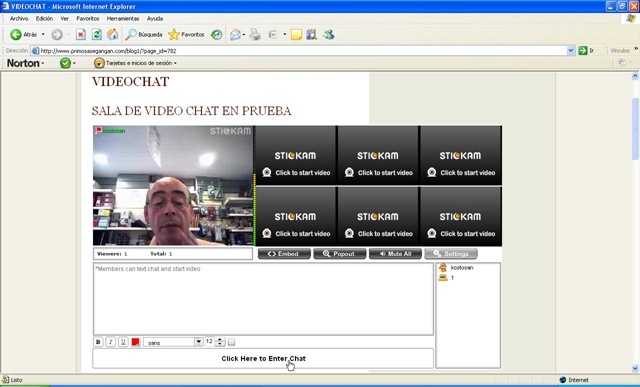Expand the Edit icon dropdown arrow
Viewport: 640px width, 387px height.
point(284,35)
